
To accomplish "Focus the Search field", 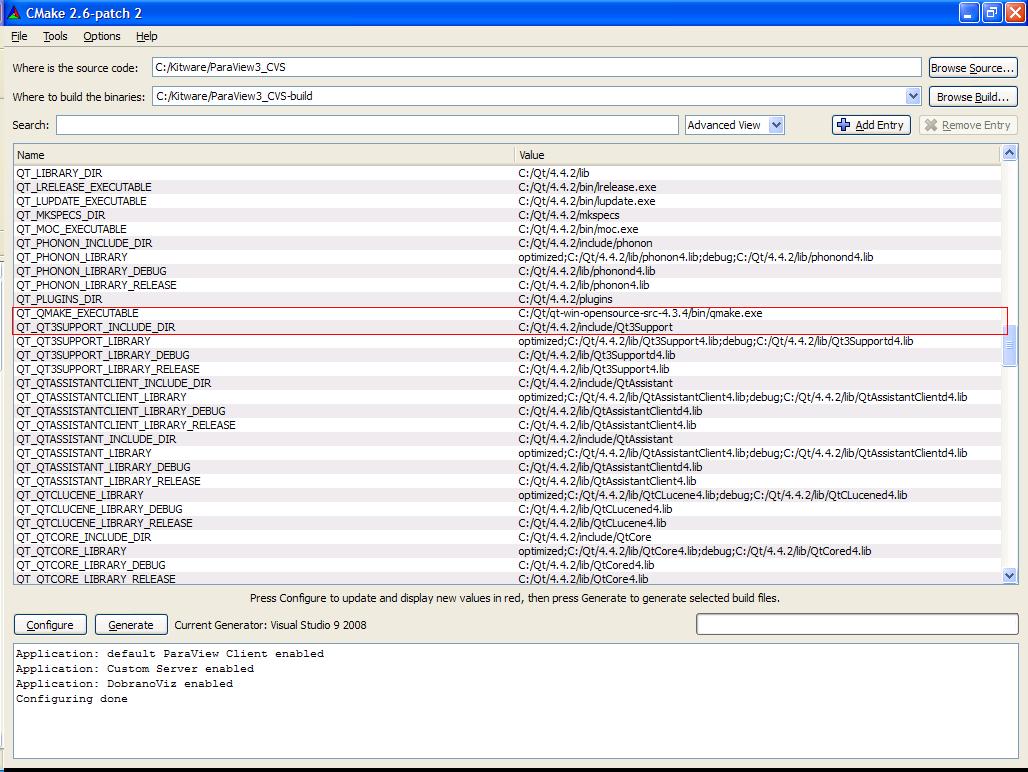I will point(367,125).
